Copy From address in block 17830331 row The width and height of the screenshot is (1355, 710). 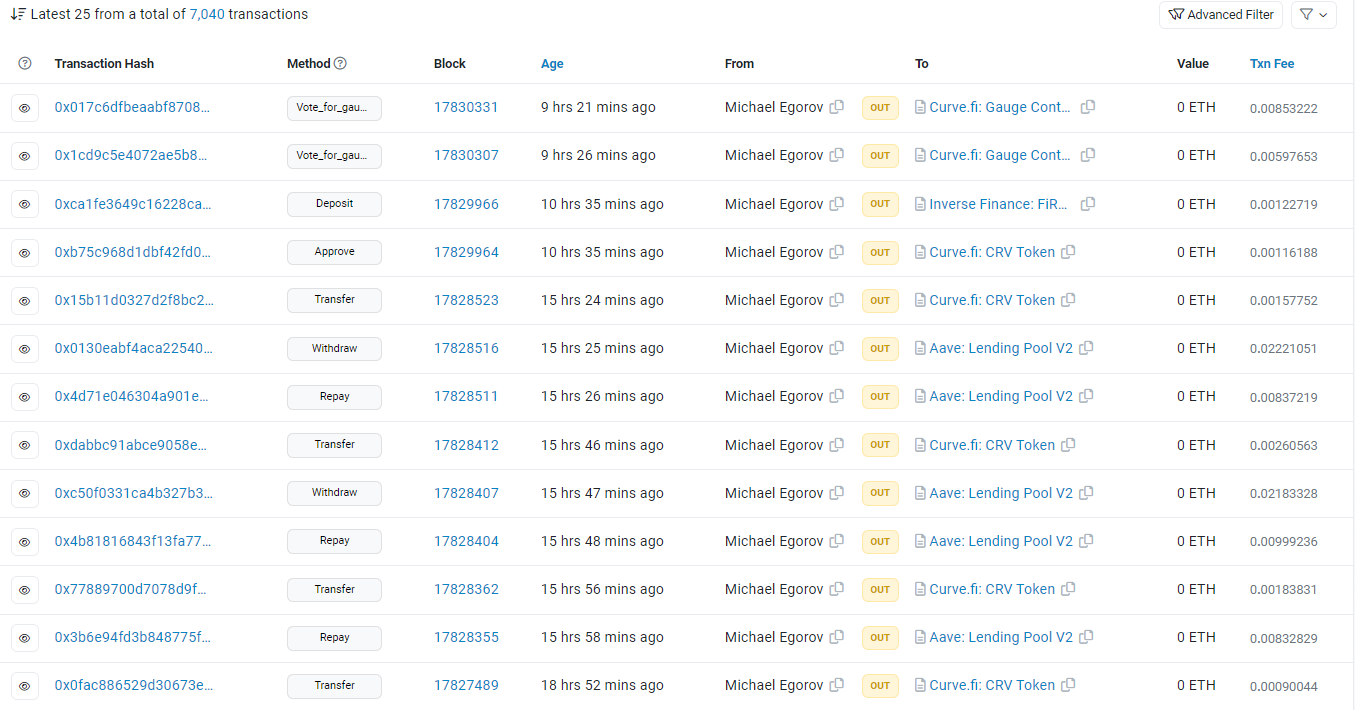point(837,107)
